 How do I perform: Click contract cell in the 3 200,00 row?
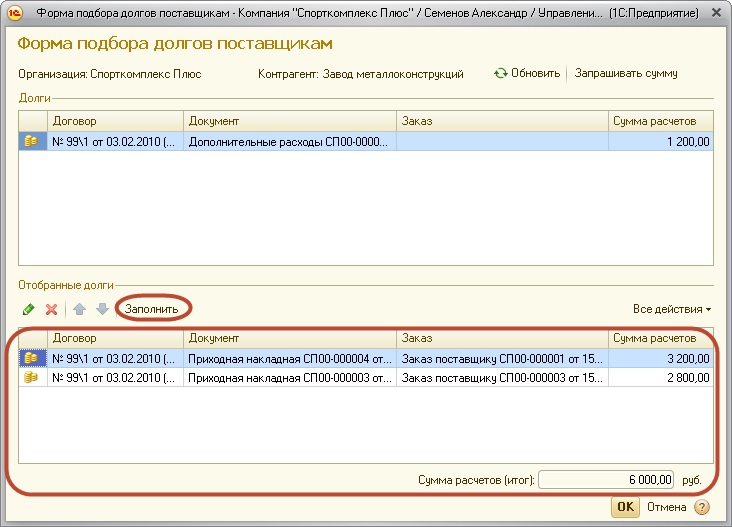pyautogui.click(x=115, y=358)
